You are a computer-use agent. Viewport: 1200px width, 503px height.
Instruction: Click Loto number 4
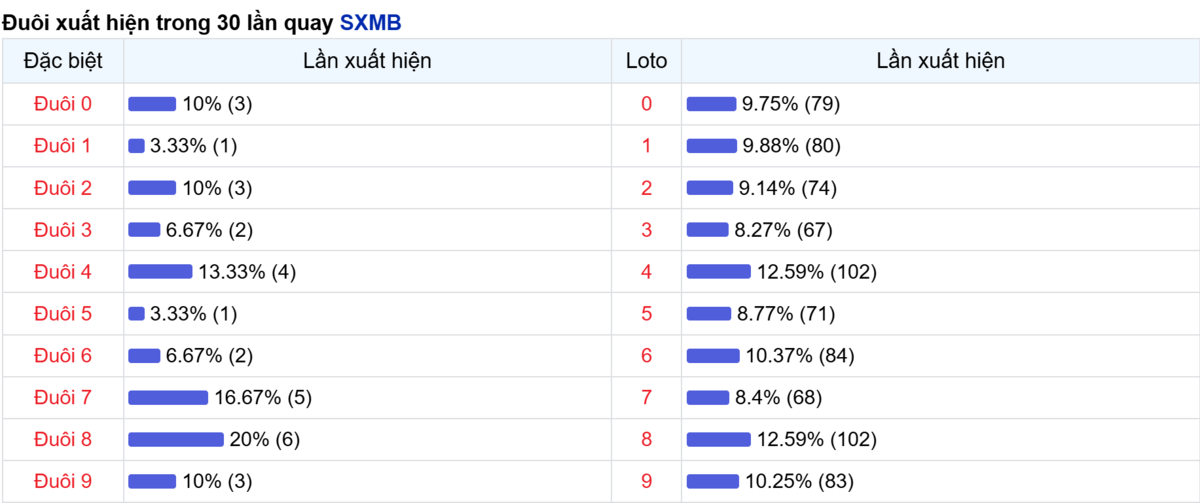click(x=646, y=272)
